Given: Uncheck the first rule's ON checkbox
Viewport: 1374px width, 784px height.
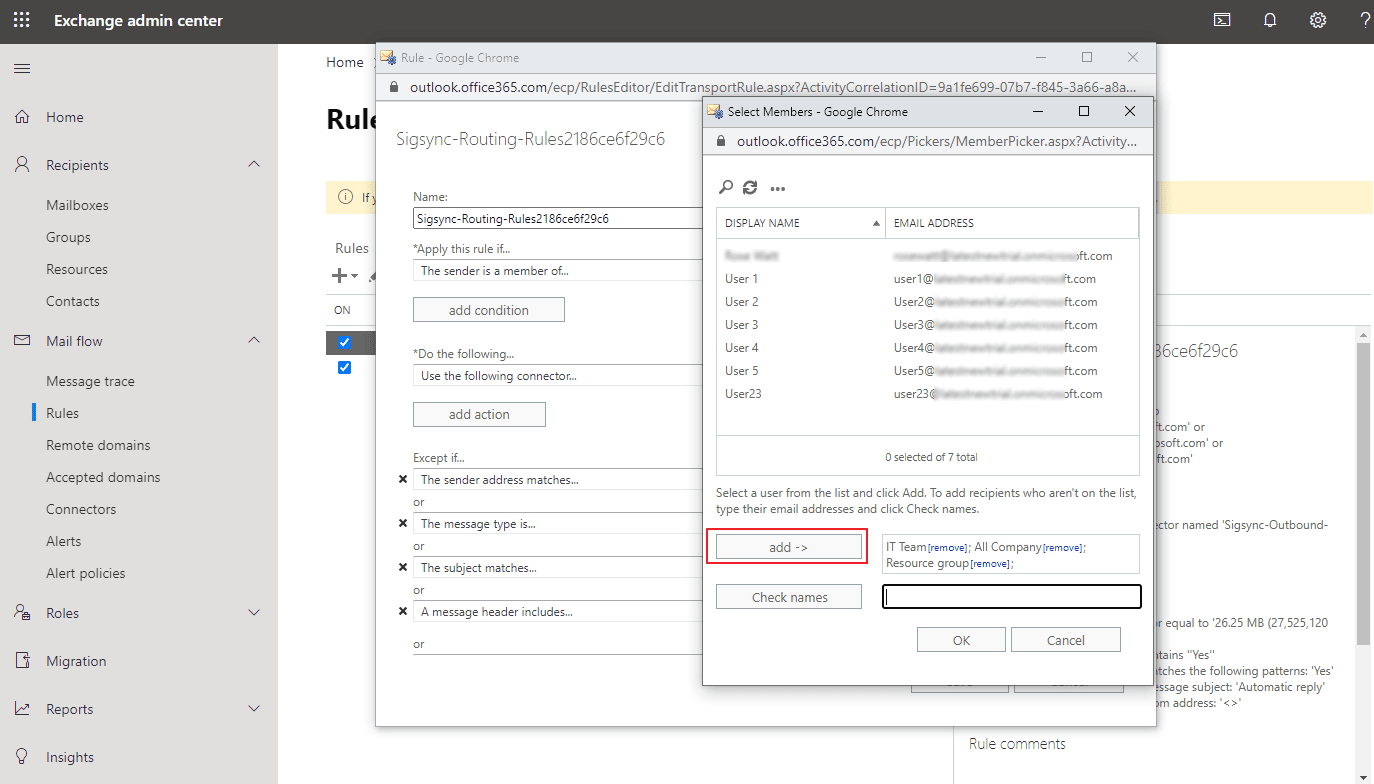Looking at the screenshot, I should pyautogui.click(x=345, y=343).
